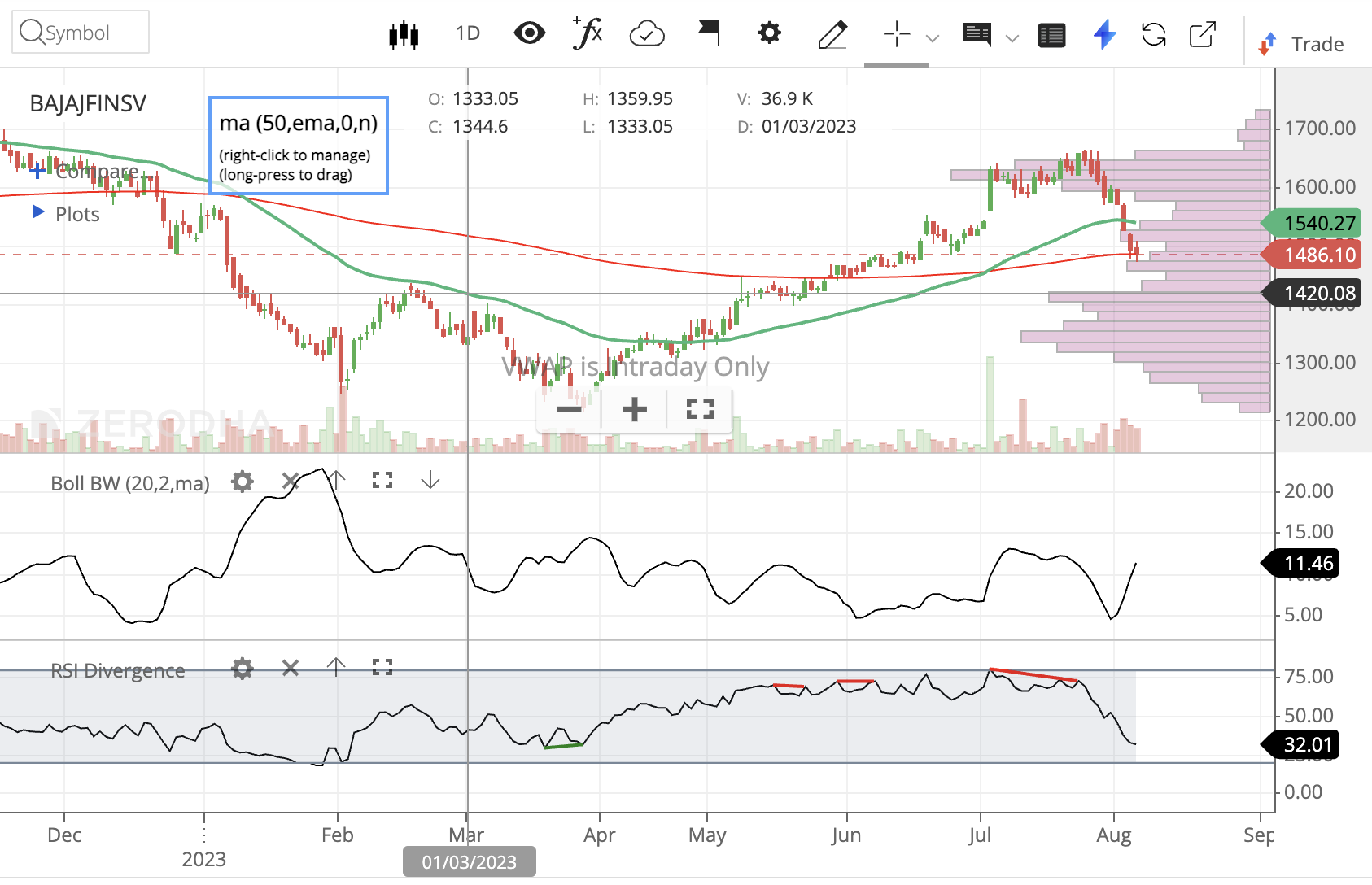Open RSI Divergence settings gear
This screenshot has height=885, width=1372.
[243, 669]
